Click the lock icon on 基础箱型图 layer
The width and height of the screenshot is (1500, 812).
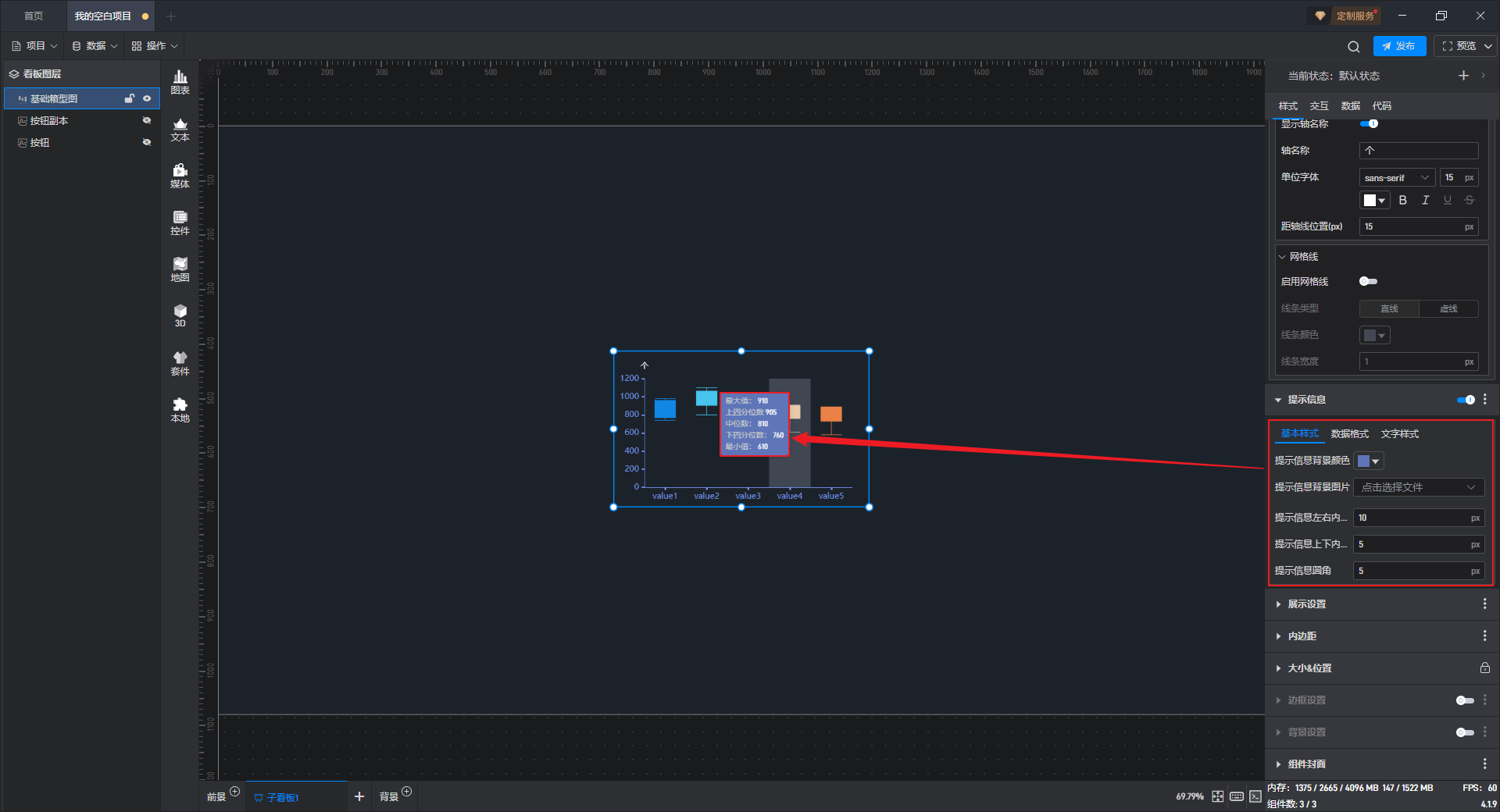tap(130, 98)
